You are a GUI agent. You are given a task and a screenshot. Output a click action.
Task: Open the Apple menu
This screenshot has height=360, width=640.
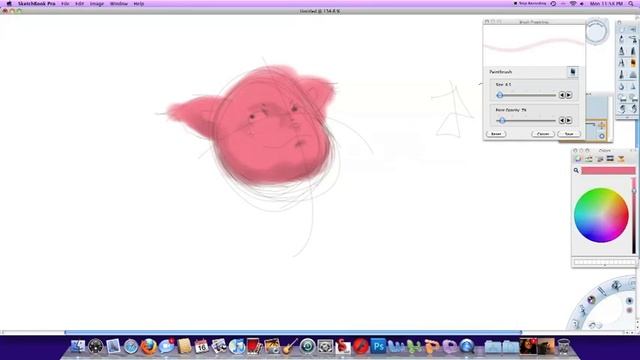point(9,4)
